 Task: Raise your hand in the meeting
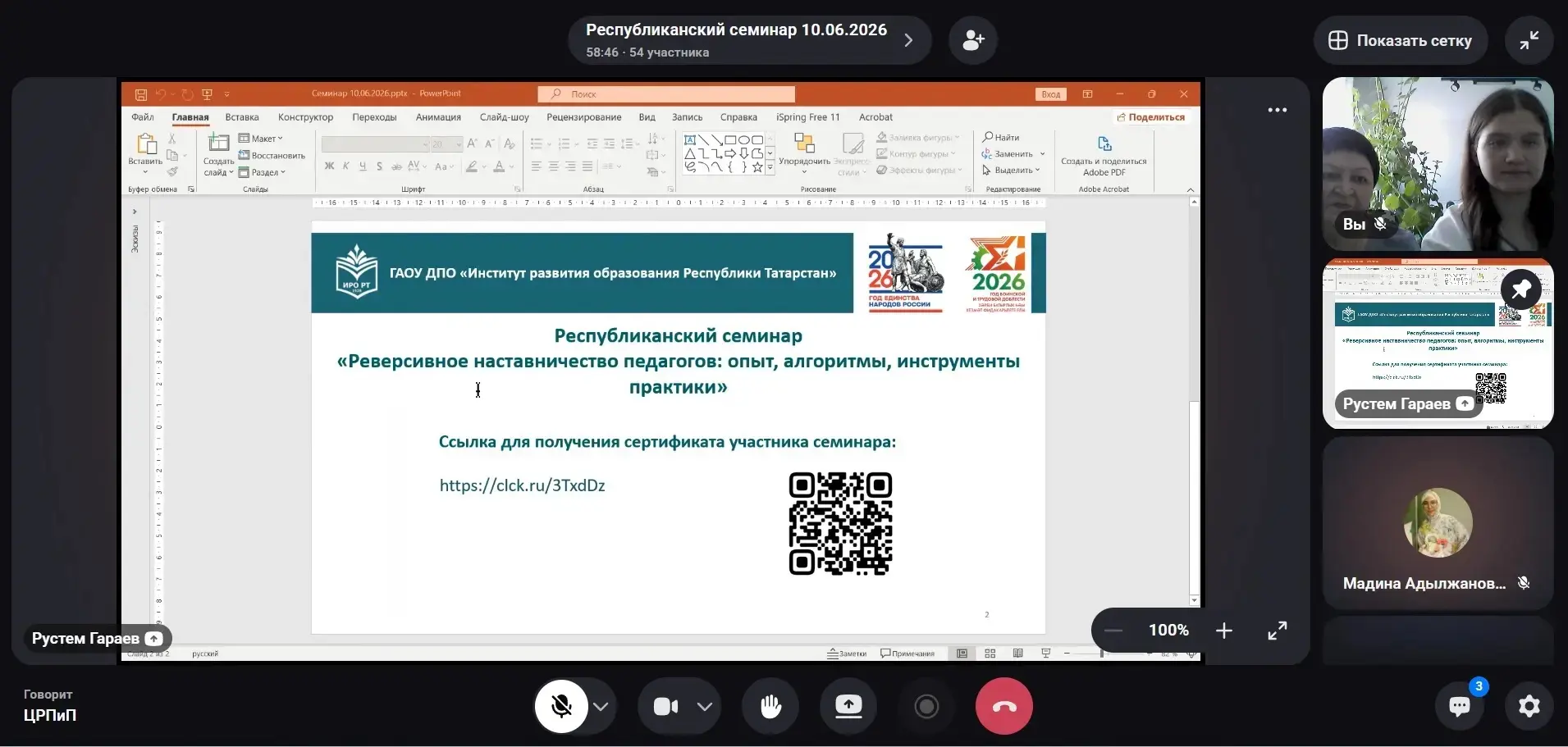point(770,706)
